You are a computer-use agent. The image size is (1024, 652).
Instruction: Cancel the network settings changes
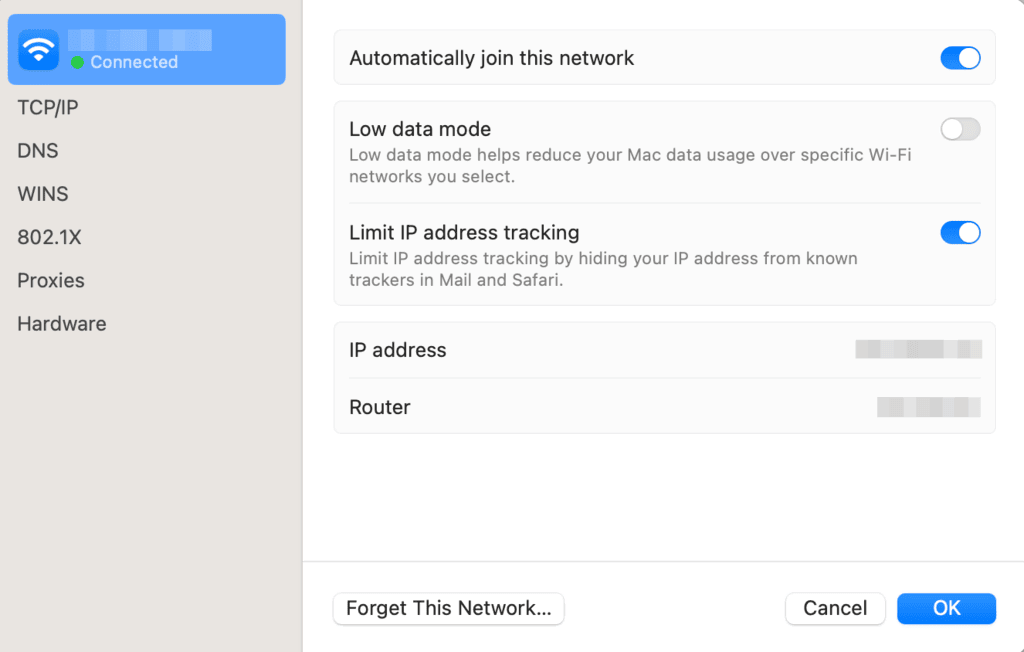[x=835, y=608]
